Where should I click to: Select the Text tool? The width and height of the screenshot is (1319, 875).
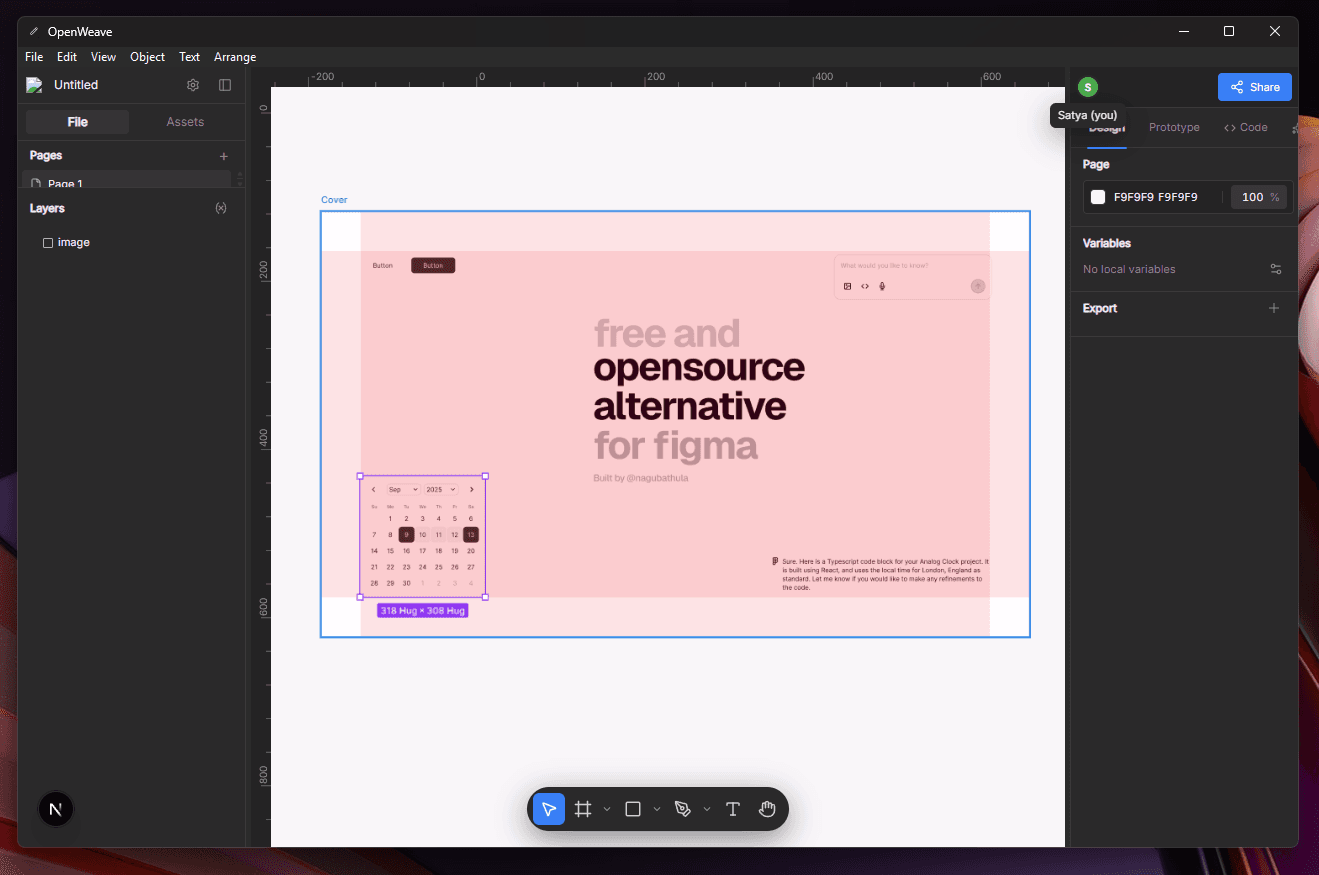click(733, 809)
